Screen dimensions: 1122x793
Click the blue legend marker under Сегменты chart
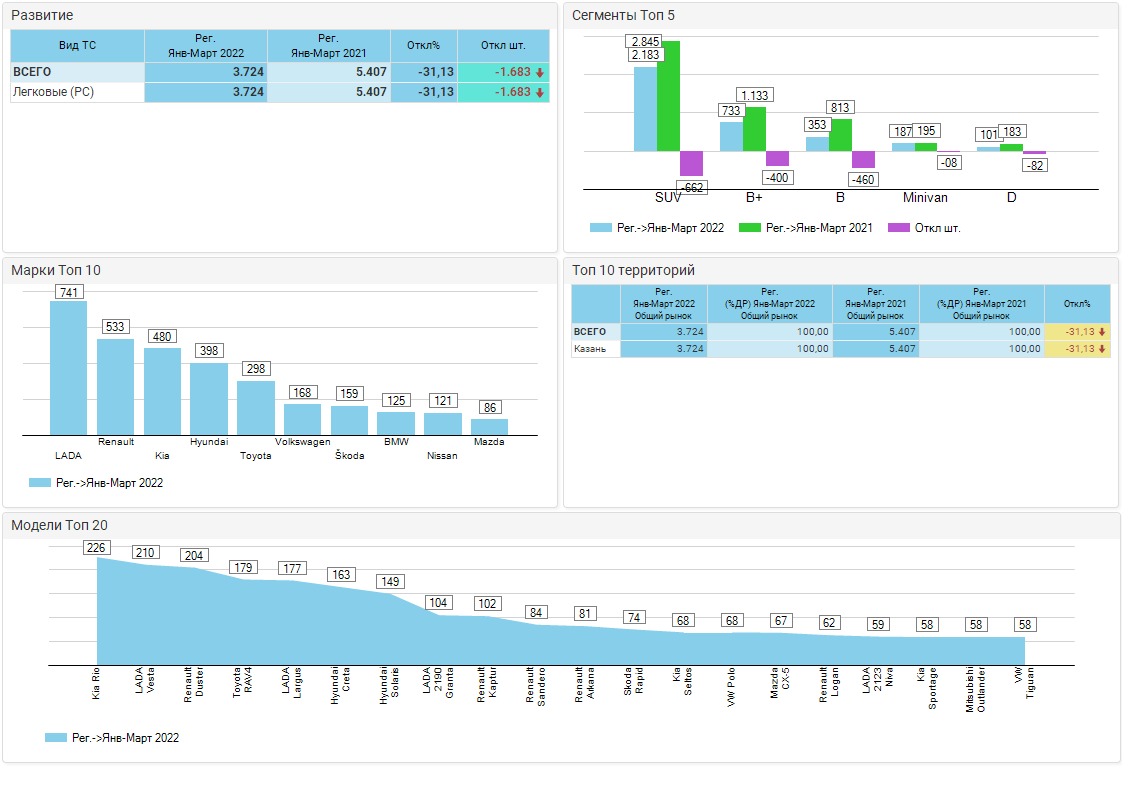[x=601, y=228]
